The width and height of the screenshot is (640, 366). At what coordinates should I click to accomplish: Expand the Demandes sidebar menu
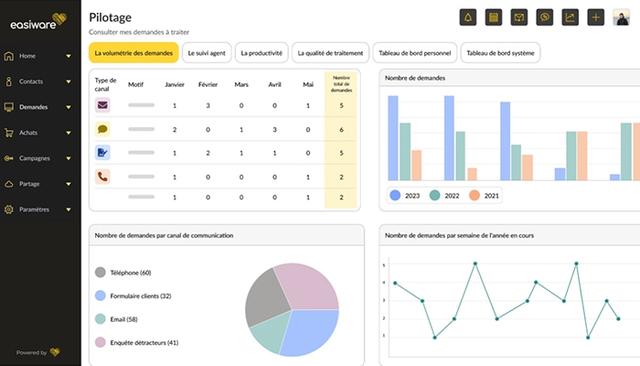point(69,107)
